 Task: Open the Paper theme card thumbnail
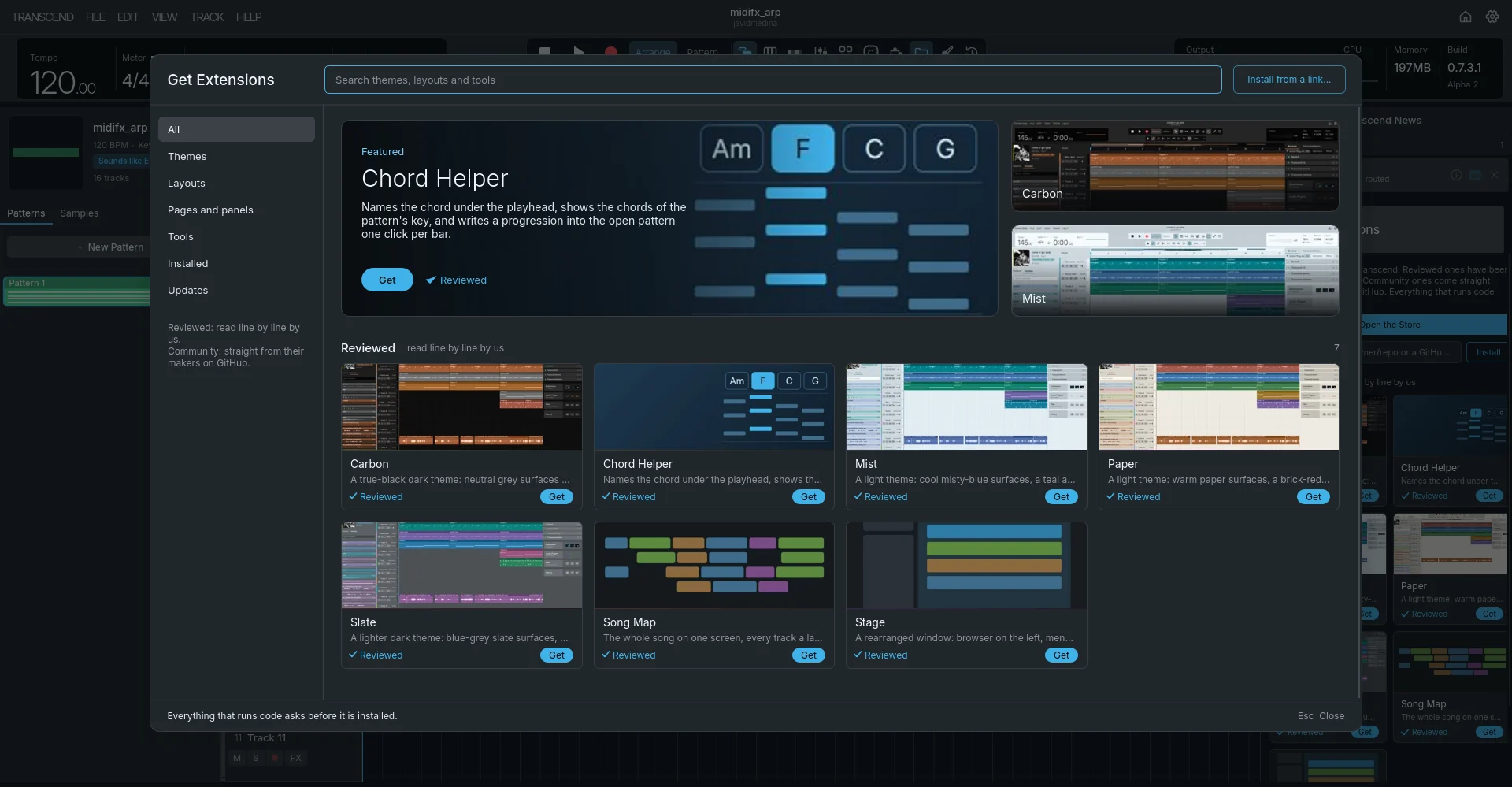1219,406
